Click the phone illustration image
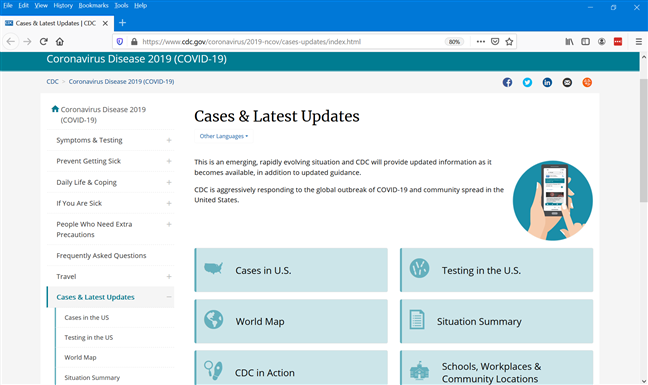648x385 pixels. pos(553,200)
